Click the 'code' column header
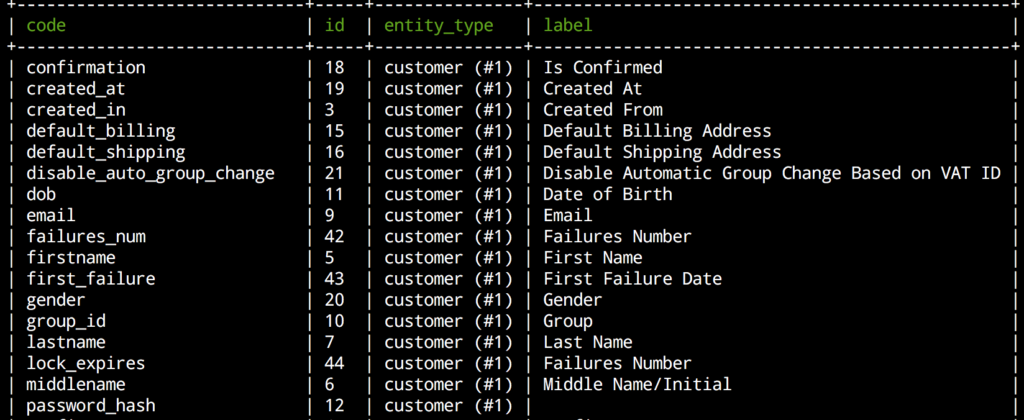Image resolution: width=1024 pixels, height=420 pixels. pos(46,25)
